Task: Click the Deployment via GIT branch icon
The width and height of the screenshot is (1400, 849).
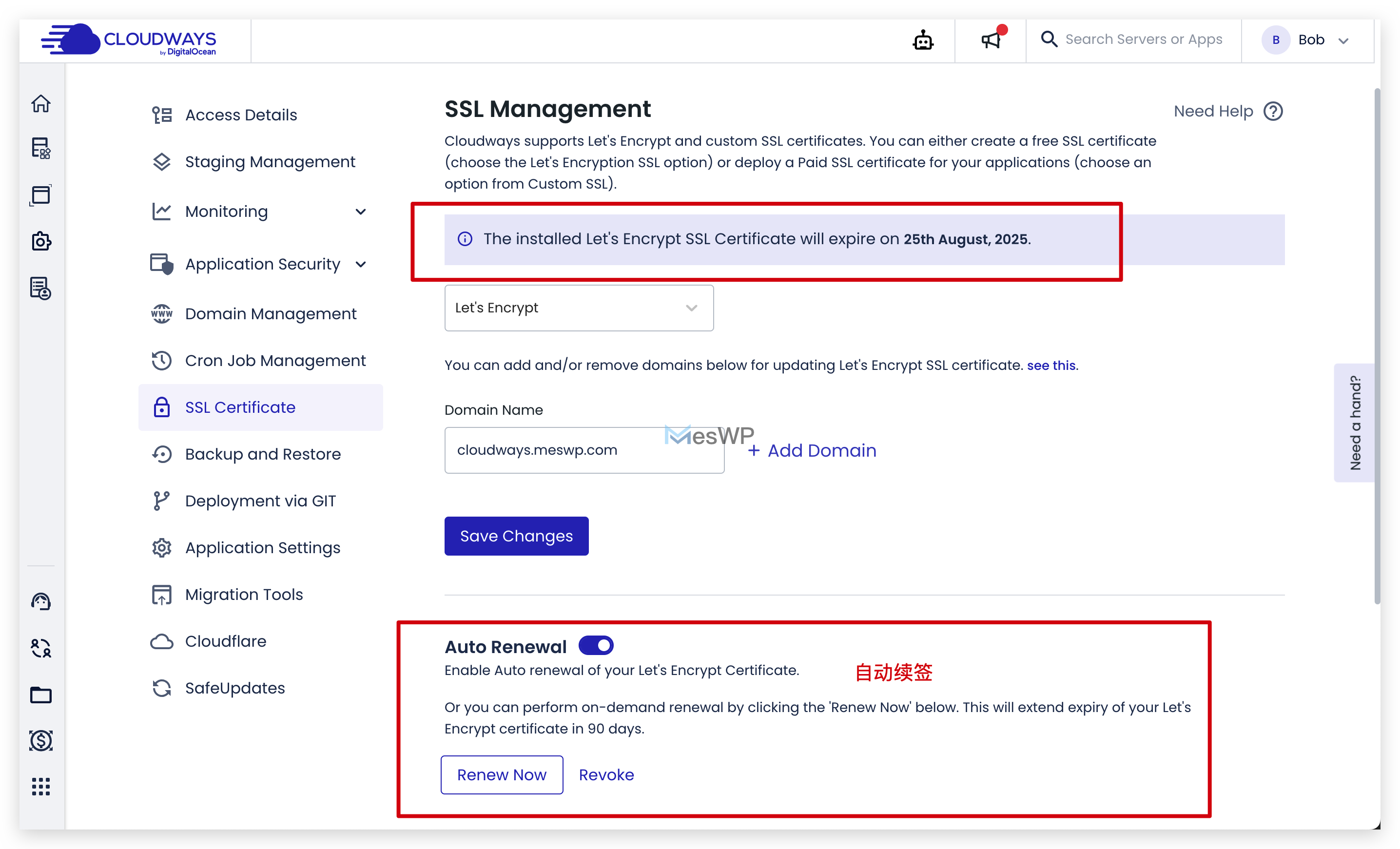Action: [x=161, y=501]
